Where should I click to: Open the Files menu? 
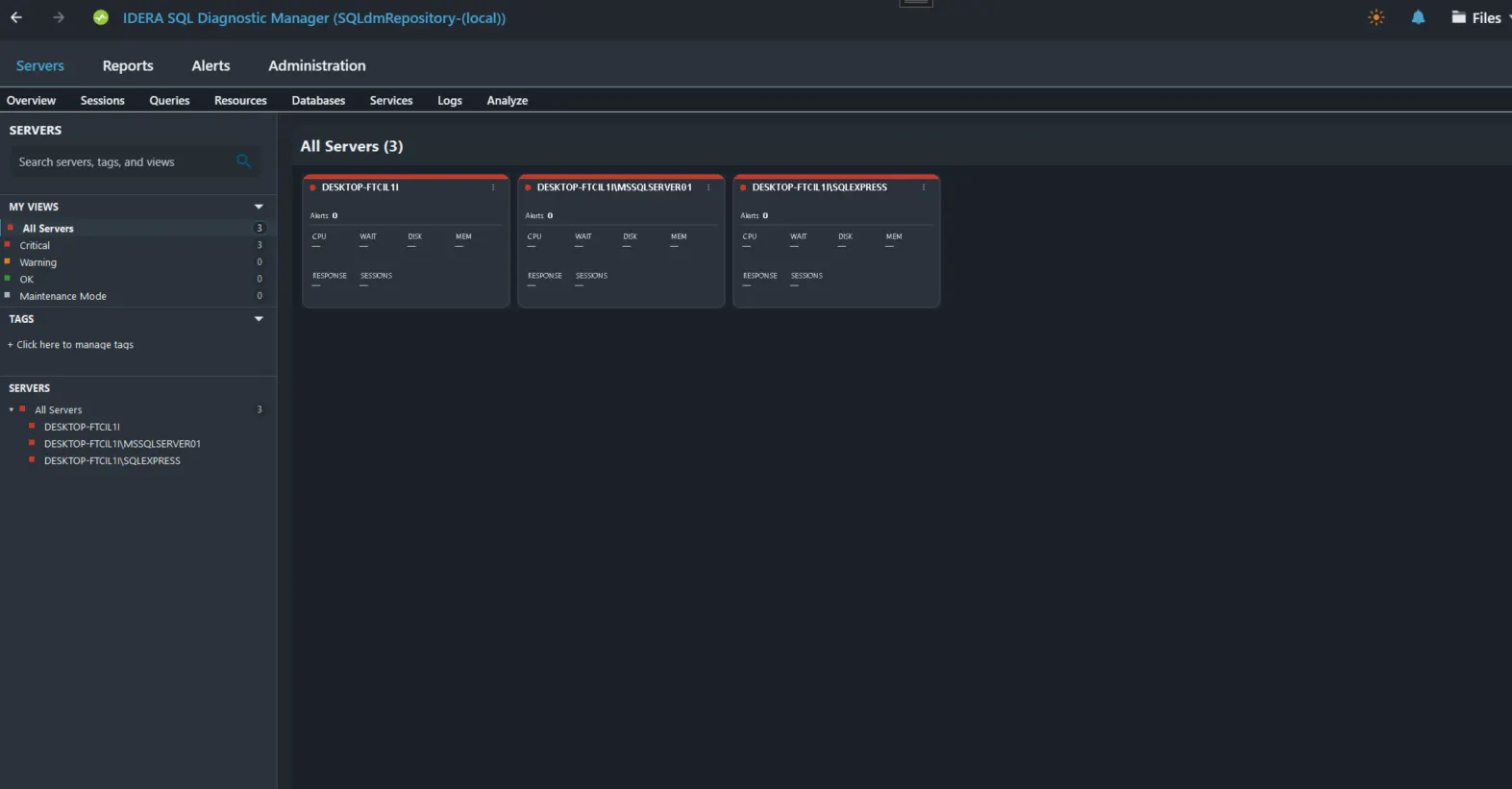[x=1481, y=17]
